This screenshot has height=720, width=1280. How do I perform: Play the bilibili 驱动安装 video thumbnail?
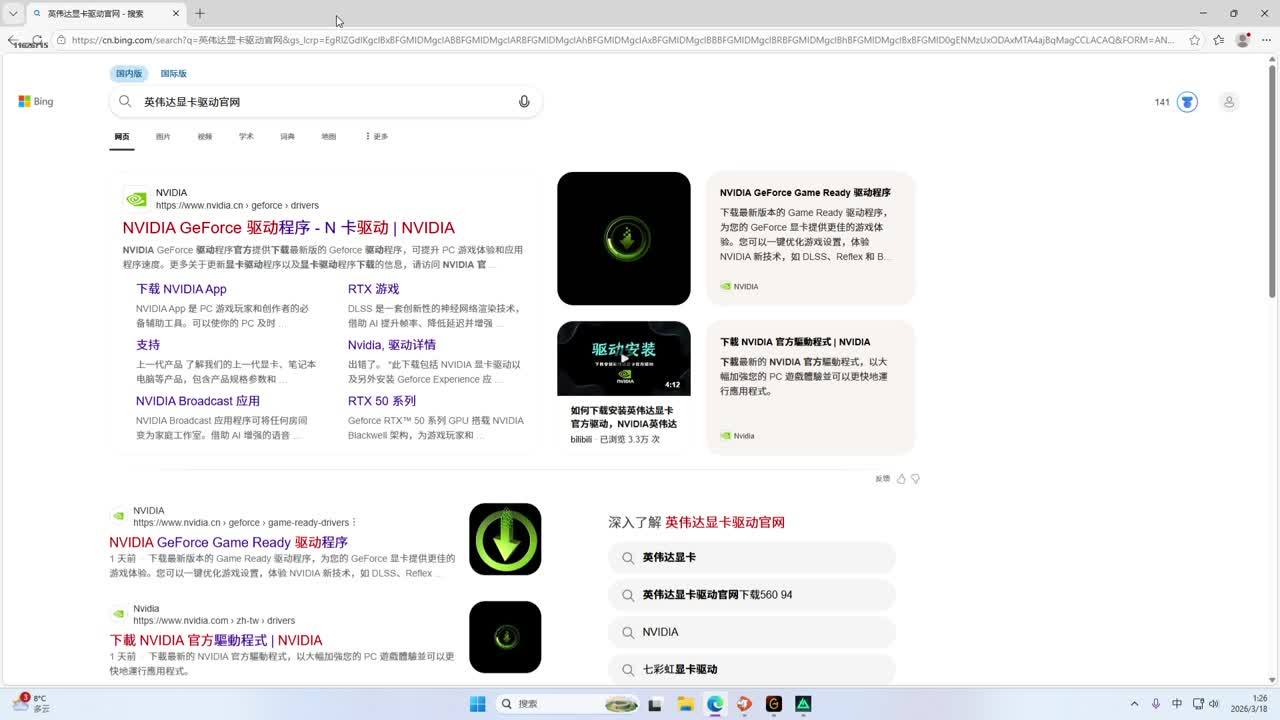pos(623,358)
